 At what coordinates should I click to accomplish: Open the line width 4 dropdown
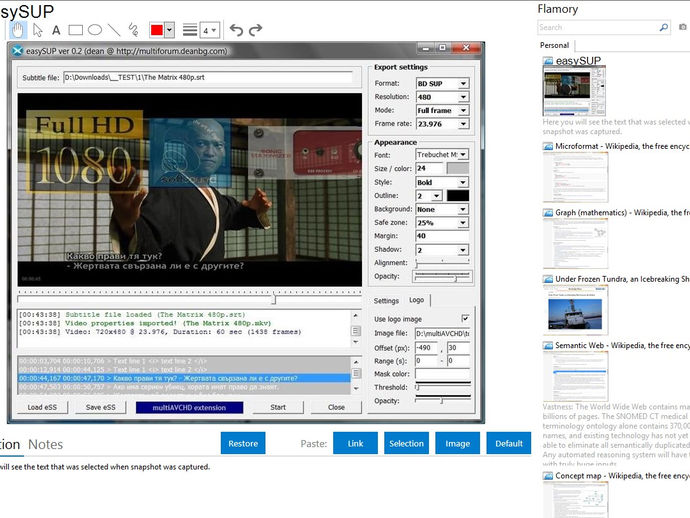209,30
